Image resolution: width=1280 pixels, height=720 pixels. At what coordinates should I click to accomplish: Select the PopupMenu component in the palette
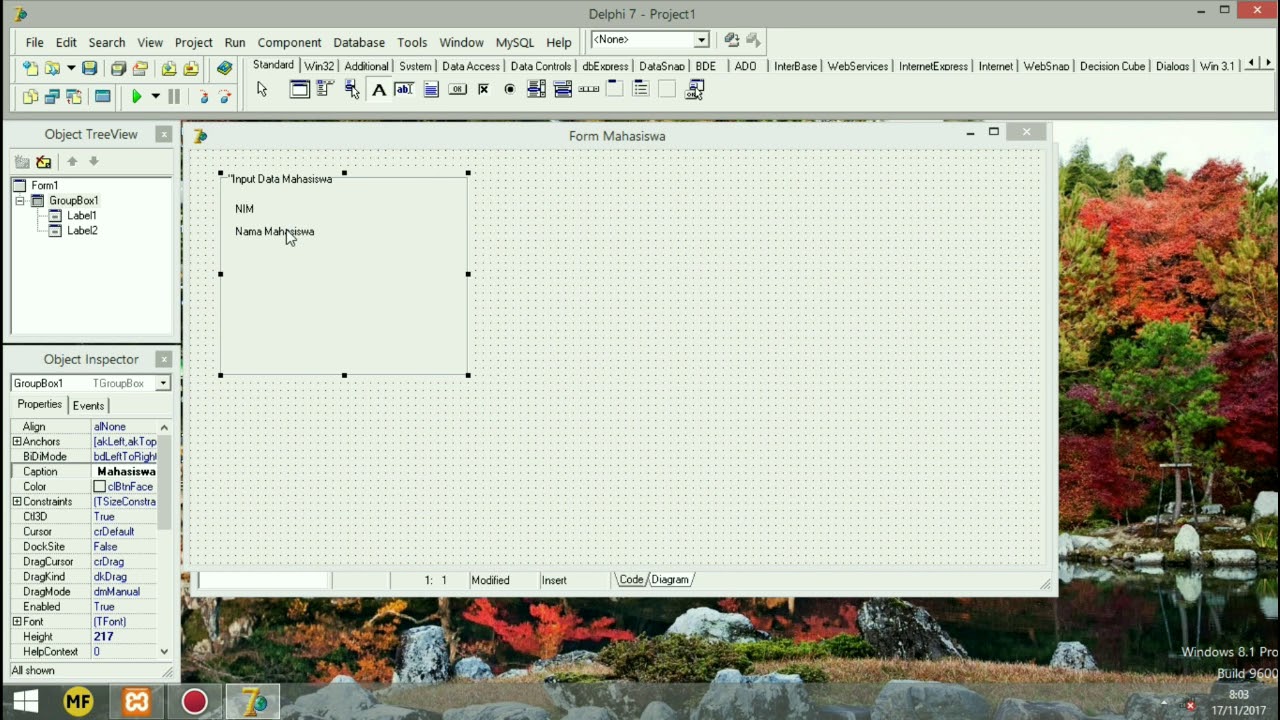(352, 90)
